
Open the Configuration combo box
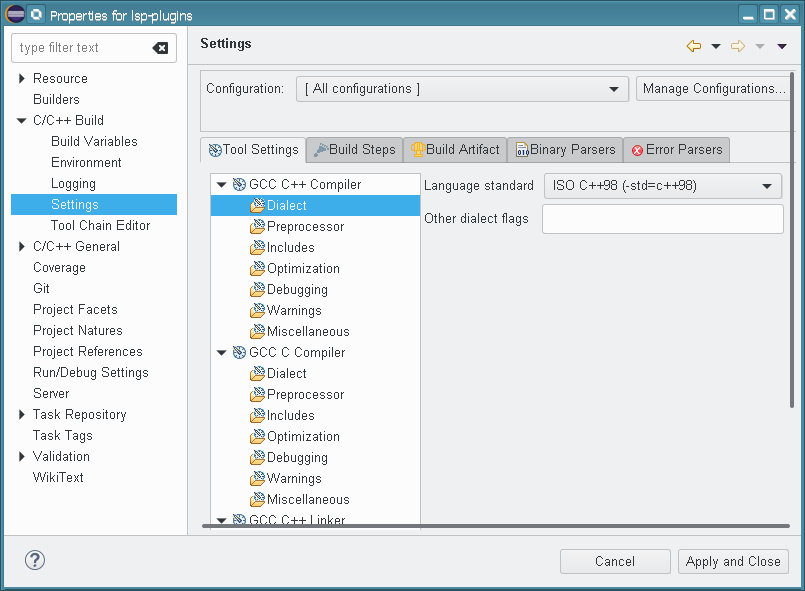pos(462,89)
